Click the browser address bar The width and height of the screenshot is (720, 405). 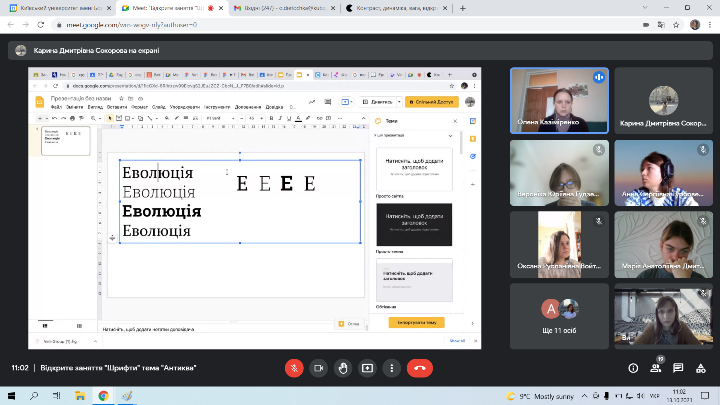coord(300,24)
